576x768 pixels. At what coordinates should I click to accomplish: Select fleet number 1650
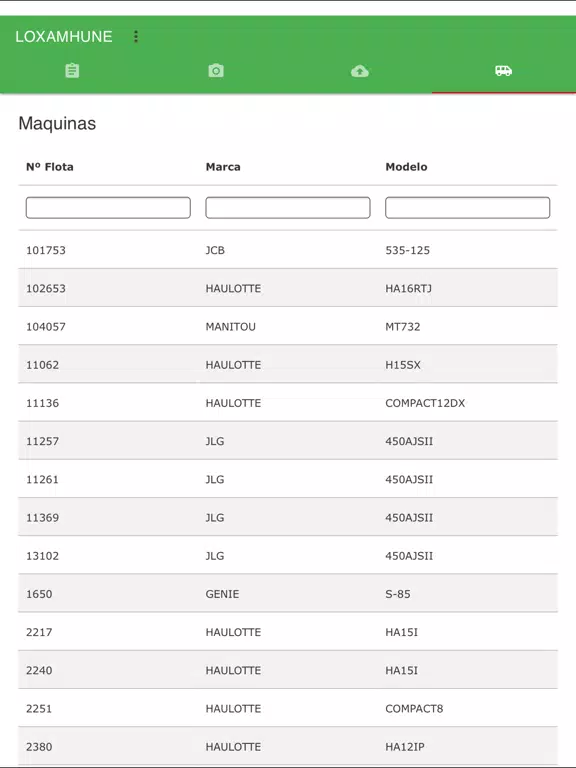click(x=39, y=594)
